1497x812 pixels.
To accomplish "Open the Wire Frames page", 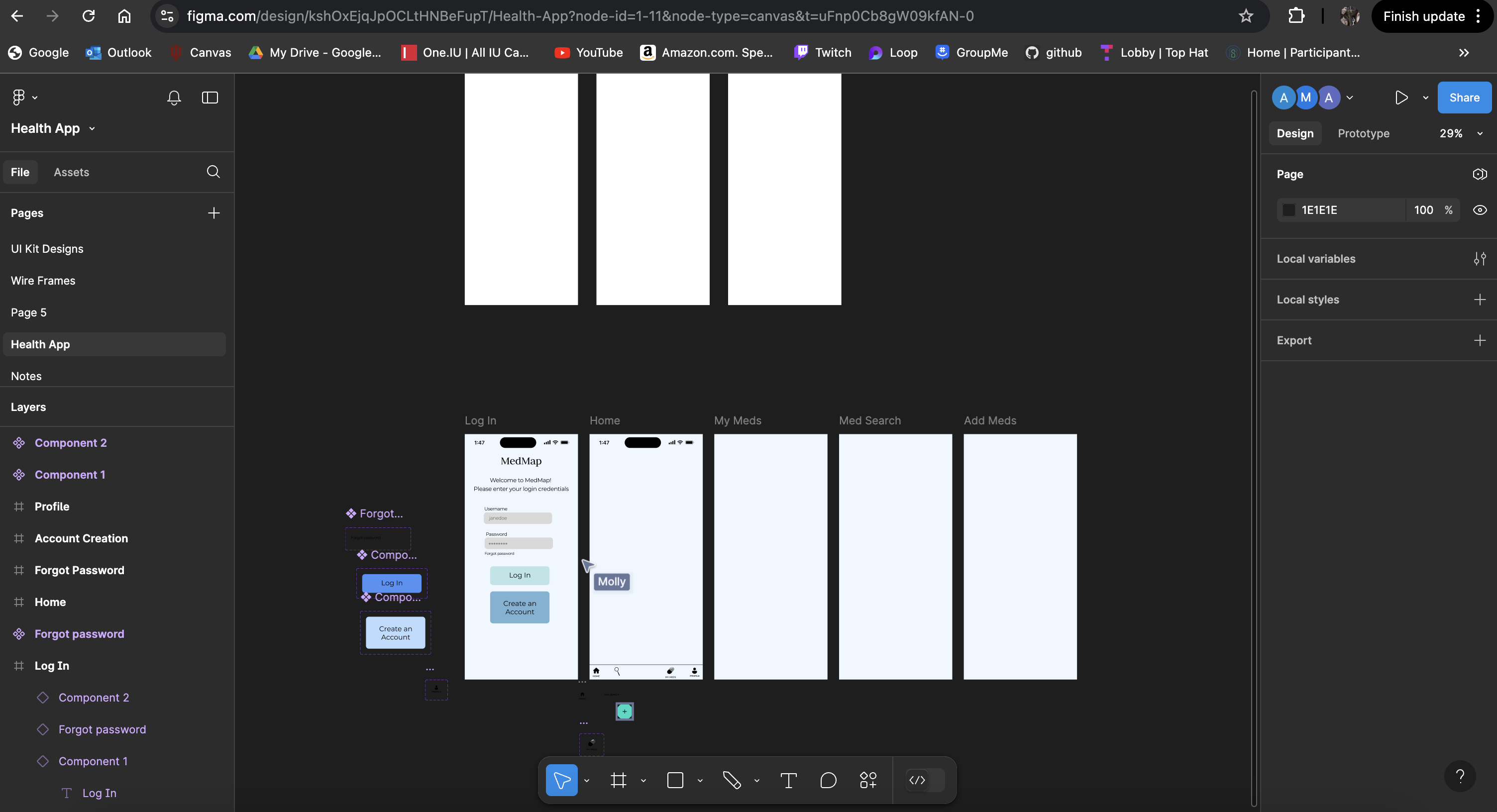I will 43,281.
